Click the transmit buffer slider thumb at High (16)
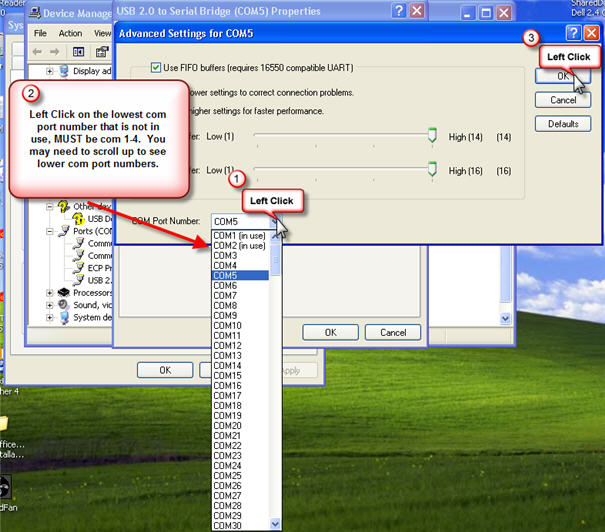605x532 pixels. pyautogui.click(x=432, y=169)
